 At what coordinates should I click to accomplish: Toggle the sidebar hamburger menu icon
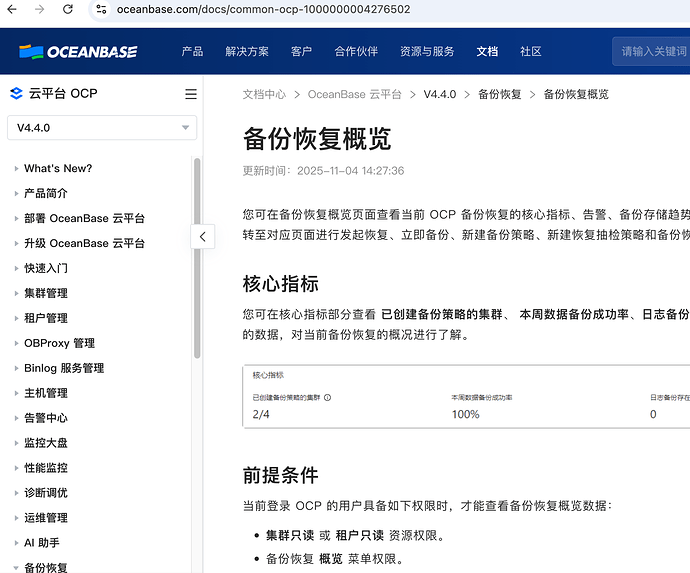click(x=190, y=94)
